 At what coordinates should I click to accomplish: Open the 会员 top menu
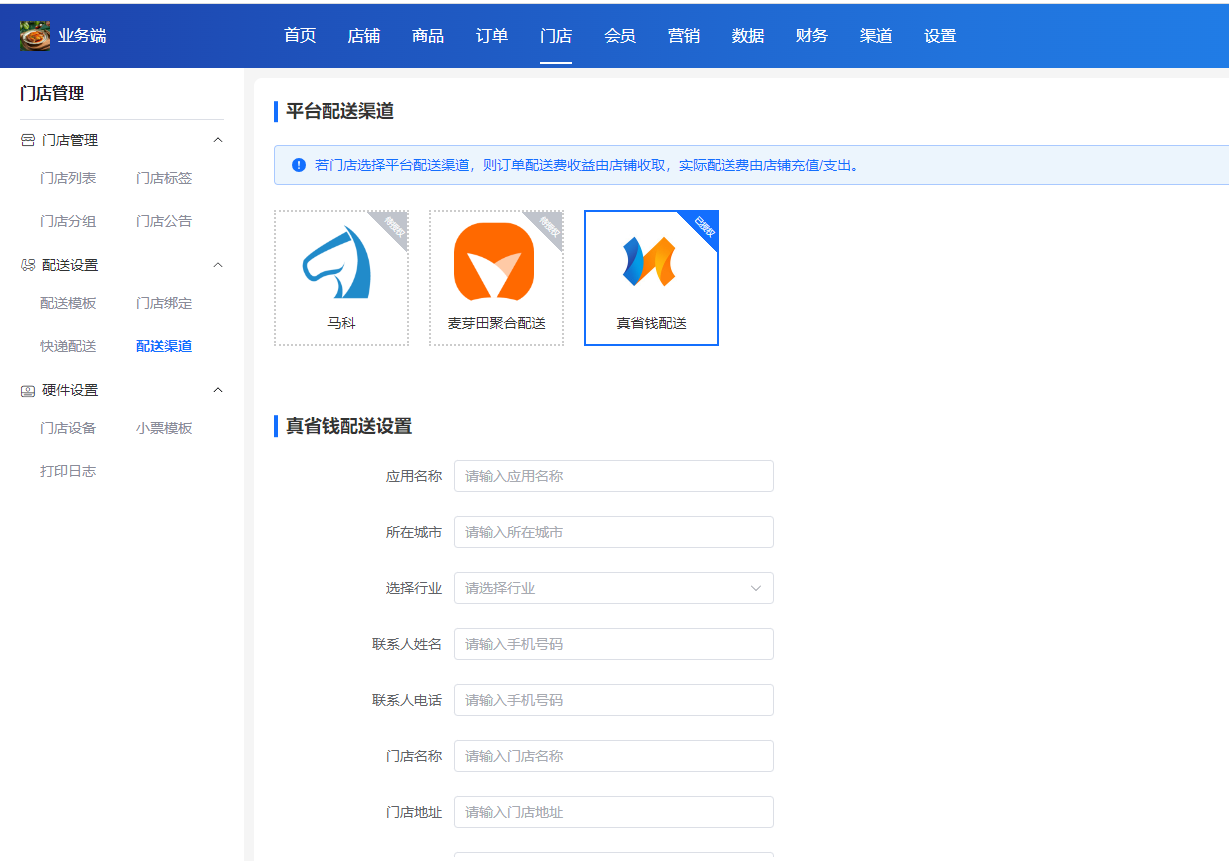[x=620, y=36]
